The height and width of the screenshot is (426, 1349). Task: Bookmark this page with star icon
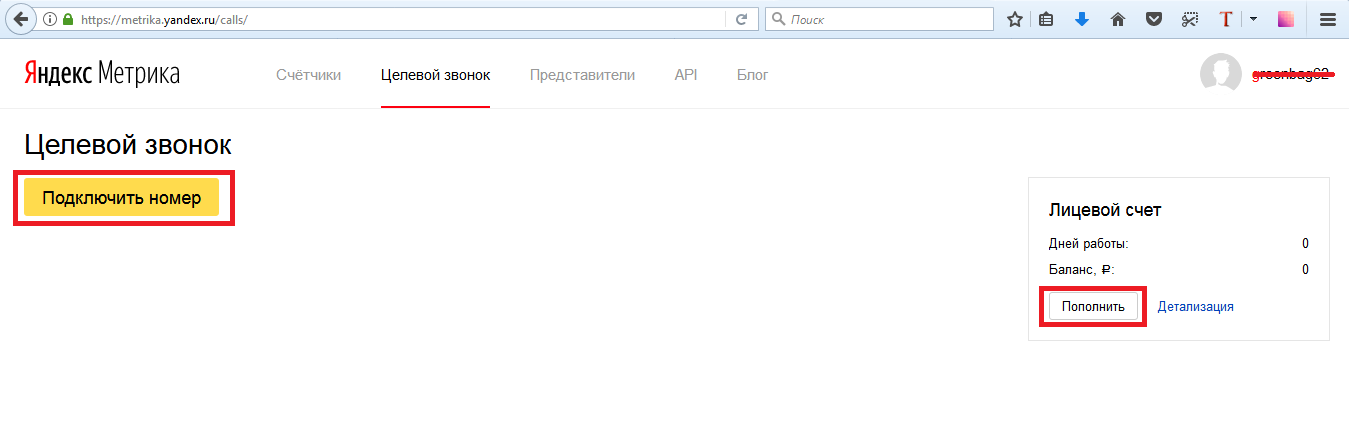pos(1015,19)
